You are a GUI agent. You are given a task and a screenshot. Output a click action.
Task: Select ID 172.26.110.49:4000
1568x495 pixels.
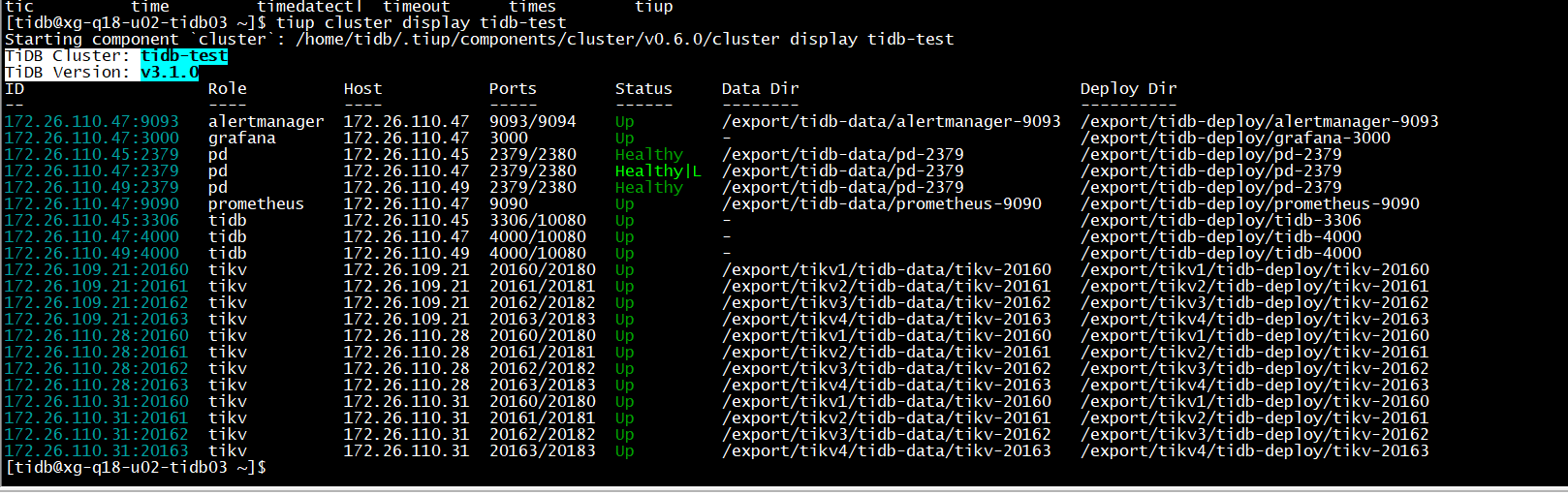click(92, 254)
